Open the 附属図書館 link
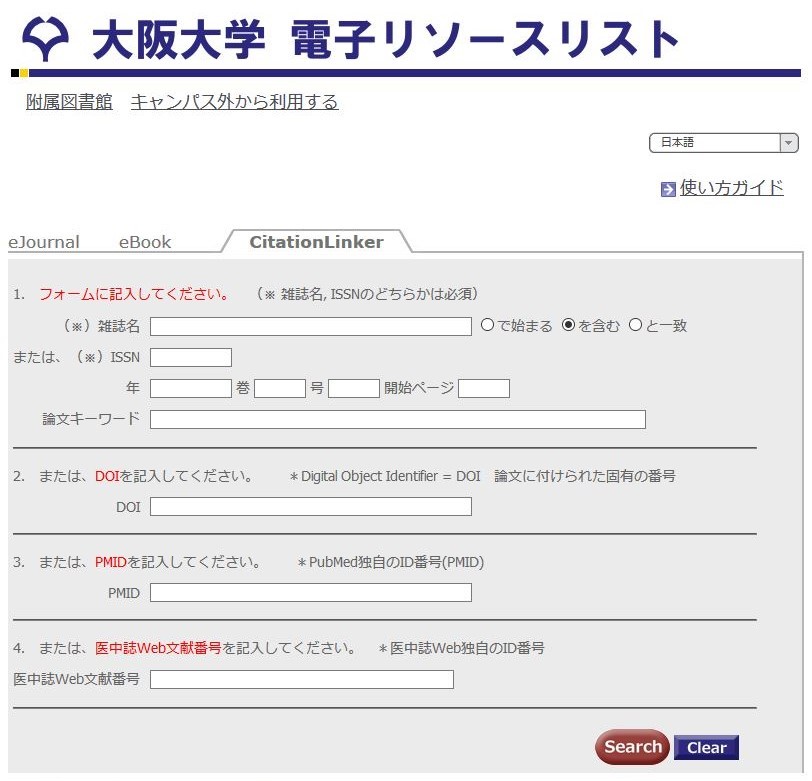Viewport: 812px width, 781px height. [x=69, y=102]
